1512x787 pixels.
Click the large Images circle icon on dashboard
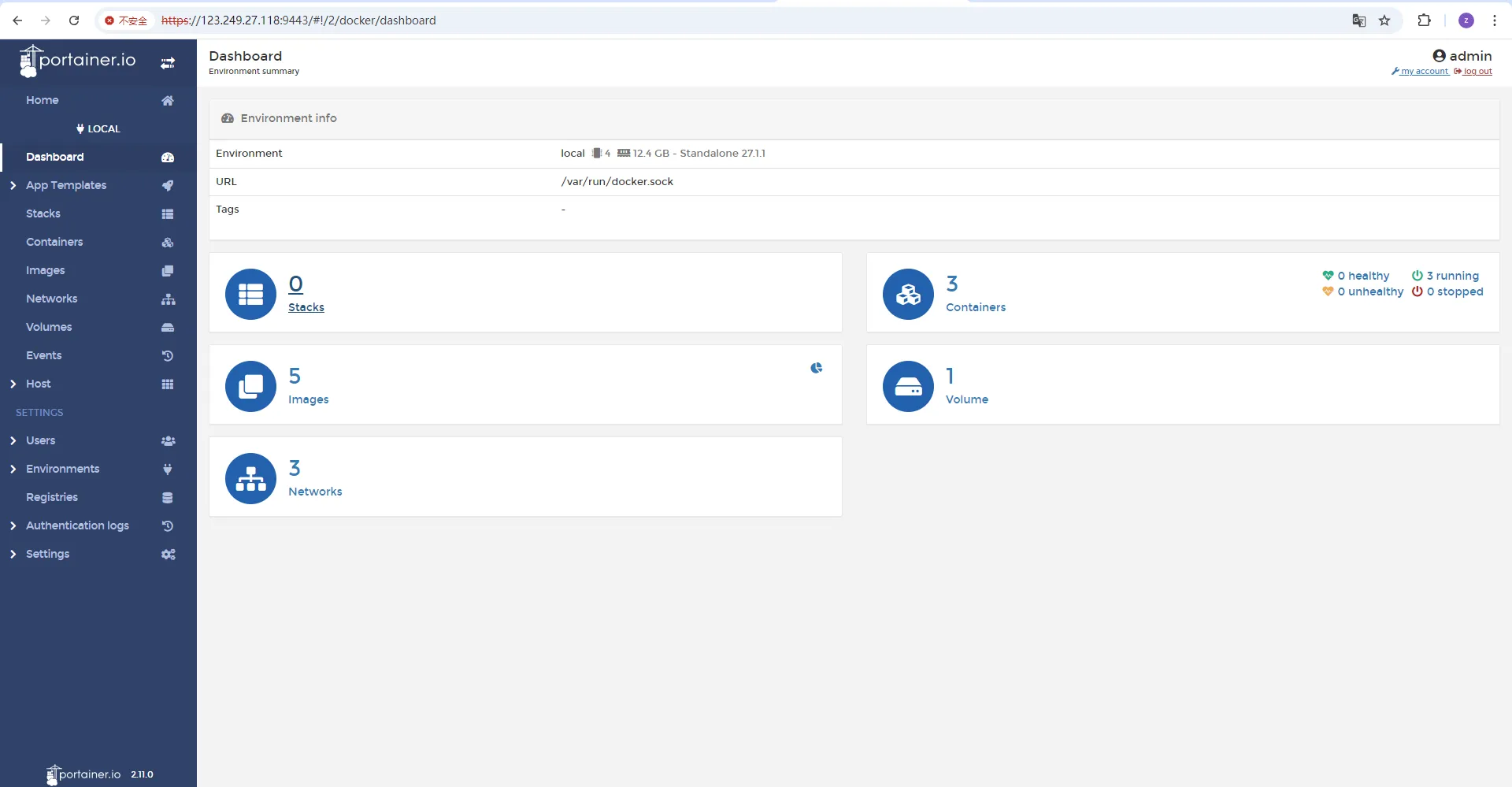click(x=250, y=386)
